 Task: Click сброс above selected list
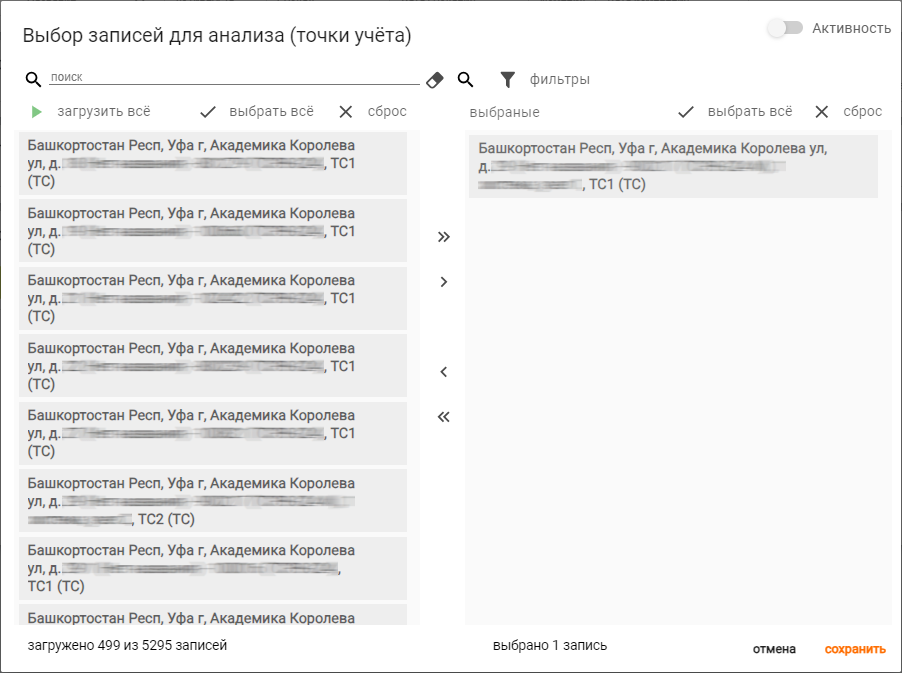point(862,111)
